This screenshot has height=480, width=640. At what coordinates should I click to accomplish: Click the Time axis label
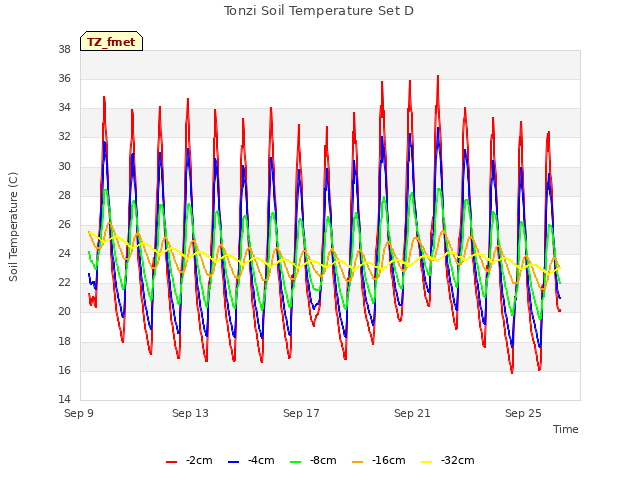point(566,429)
